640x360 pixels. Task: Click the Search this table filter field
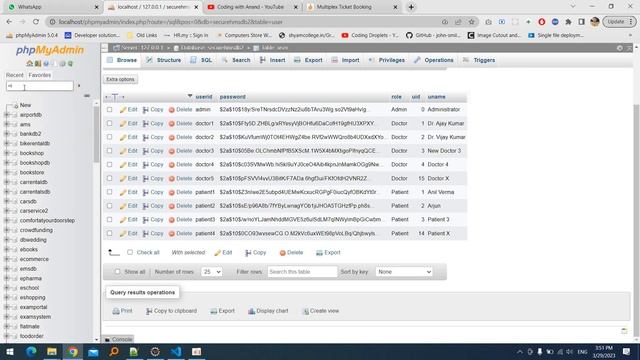tap(302, 272)
